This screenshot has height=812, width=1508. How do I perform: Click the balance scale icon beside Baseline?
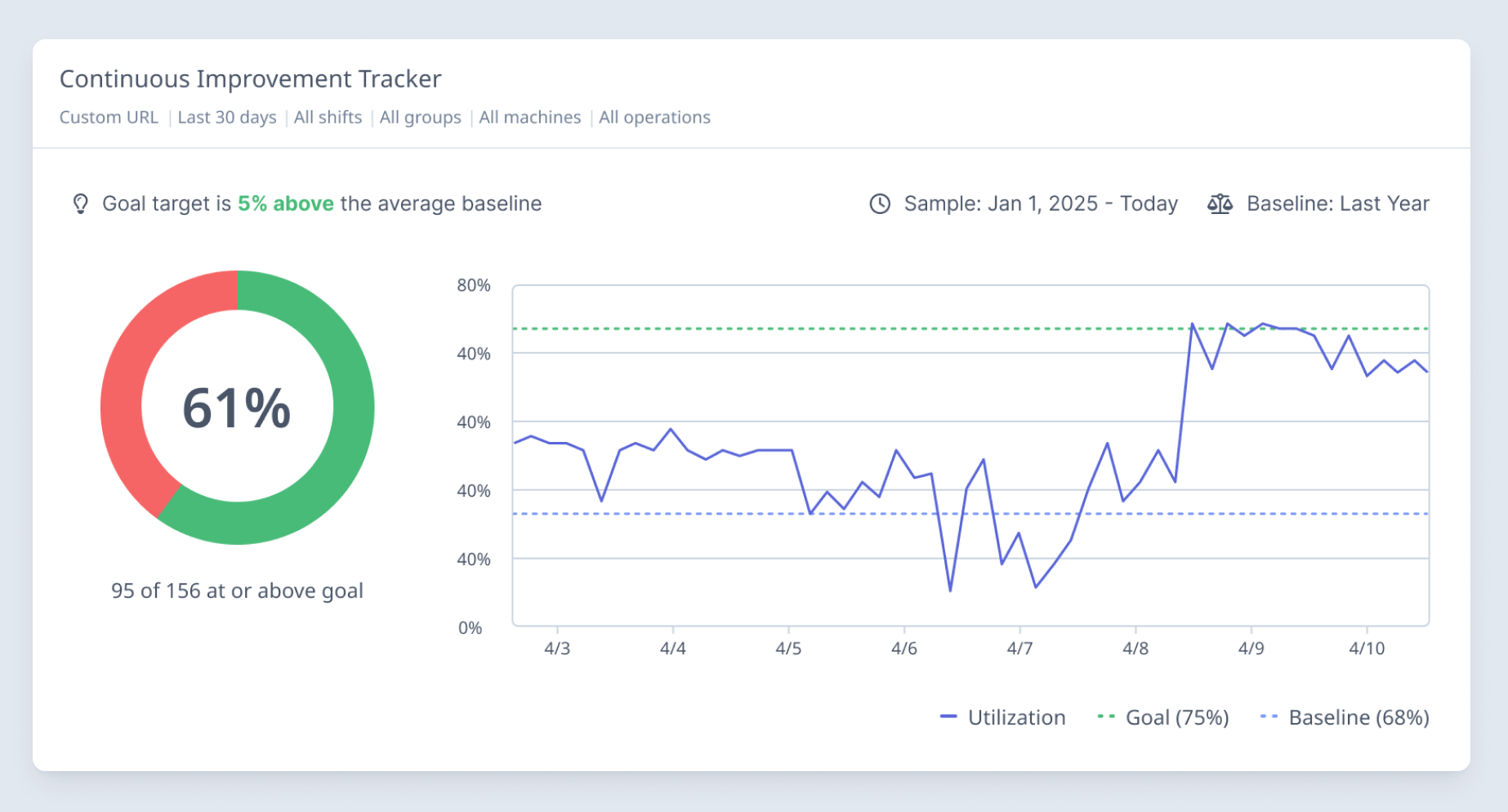pyautogui.click(x=1220, y=203)
